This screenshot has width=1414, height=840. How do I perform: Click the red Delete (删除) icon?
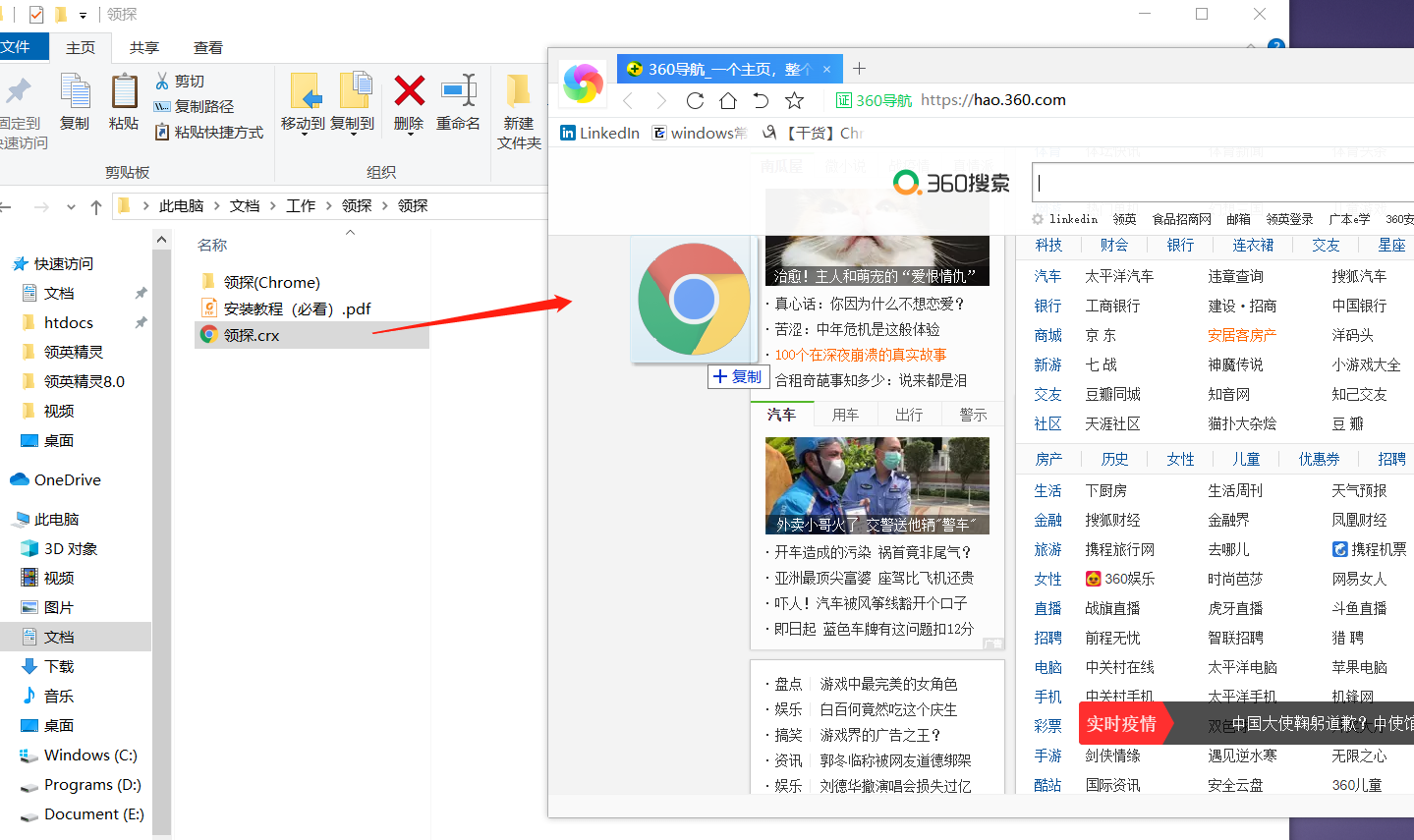point(409,90)
